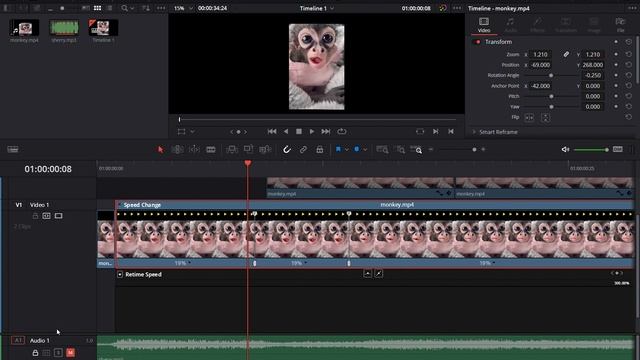Activate the Trim Edit Mode tool
The image size is (640, 360).
click(177, 150)
